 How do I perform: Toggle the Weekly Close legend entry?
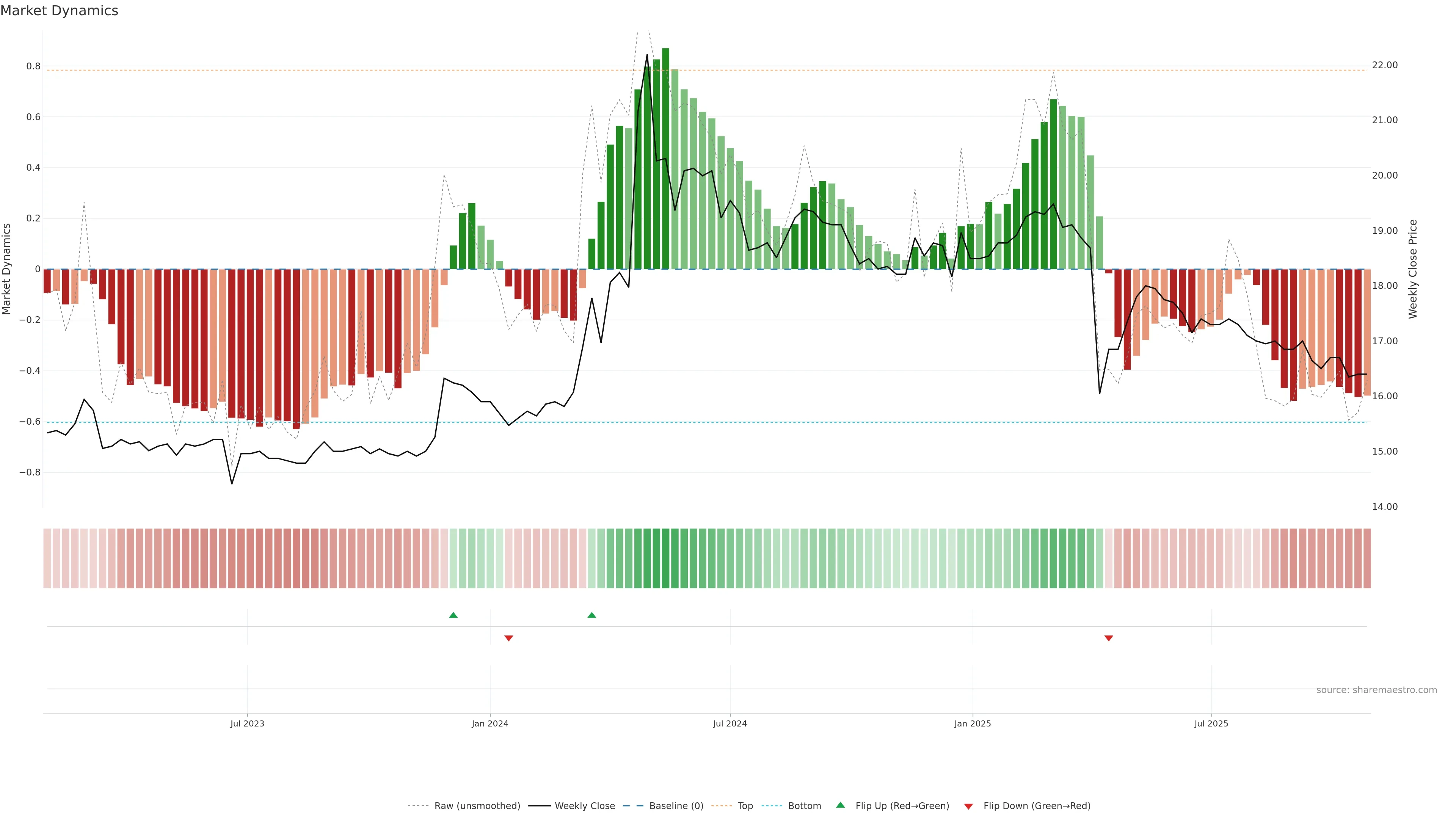(x=584, y=806)
